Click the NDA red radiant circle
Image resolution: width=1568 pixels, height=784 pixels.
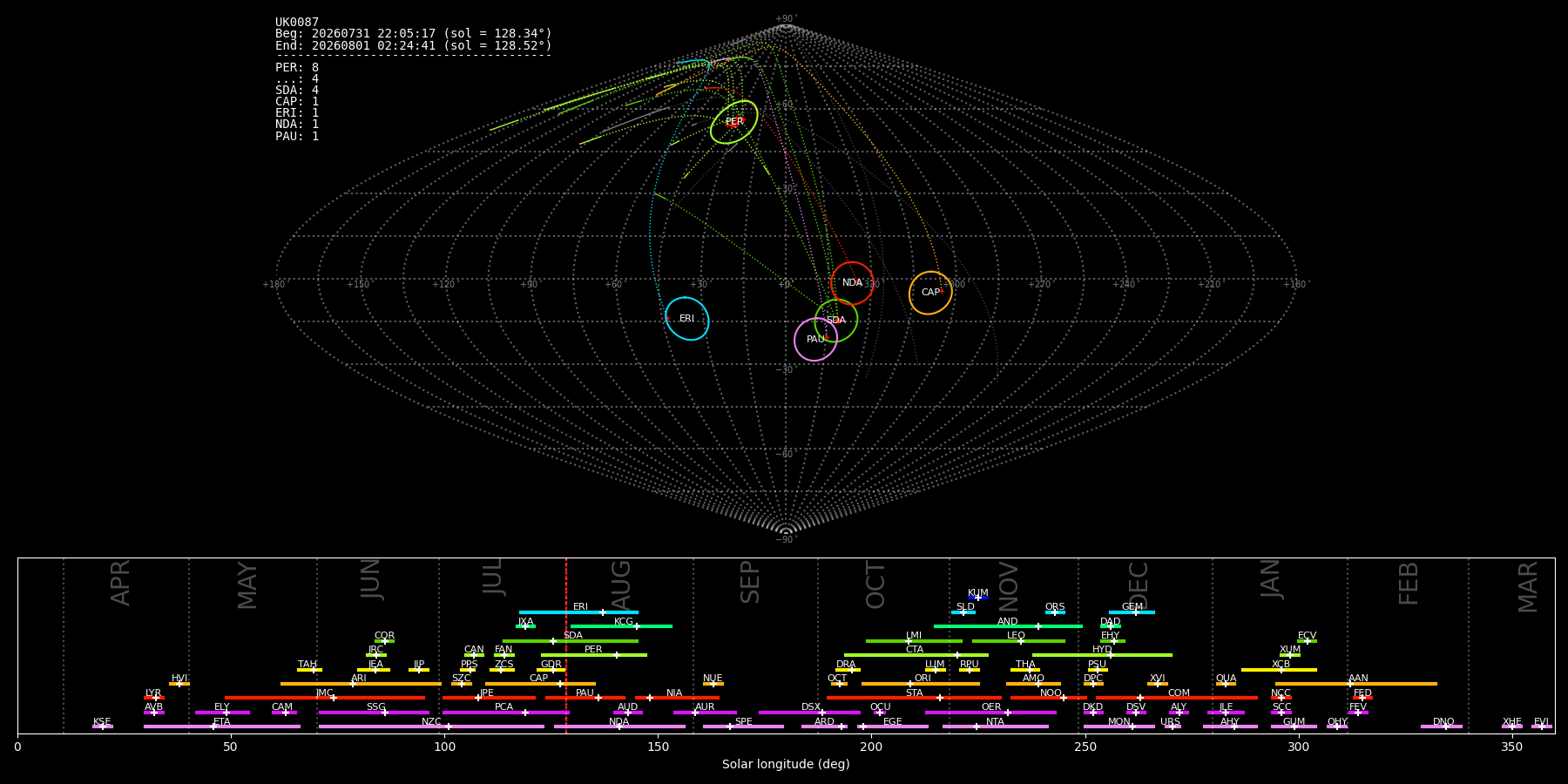[852, 283]
